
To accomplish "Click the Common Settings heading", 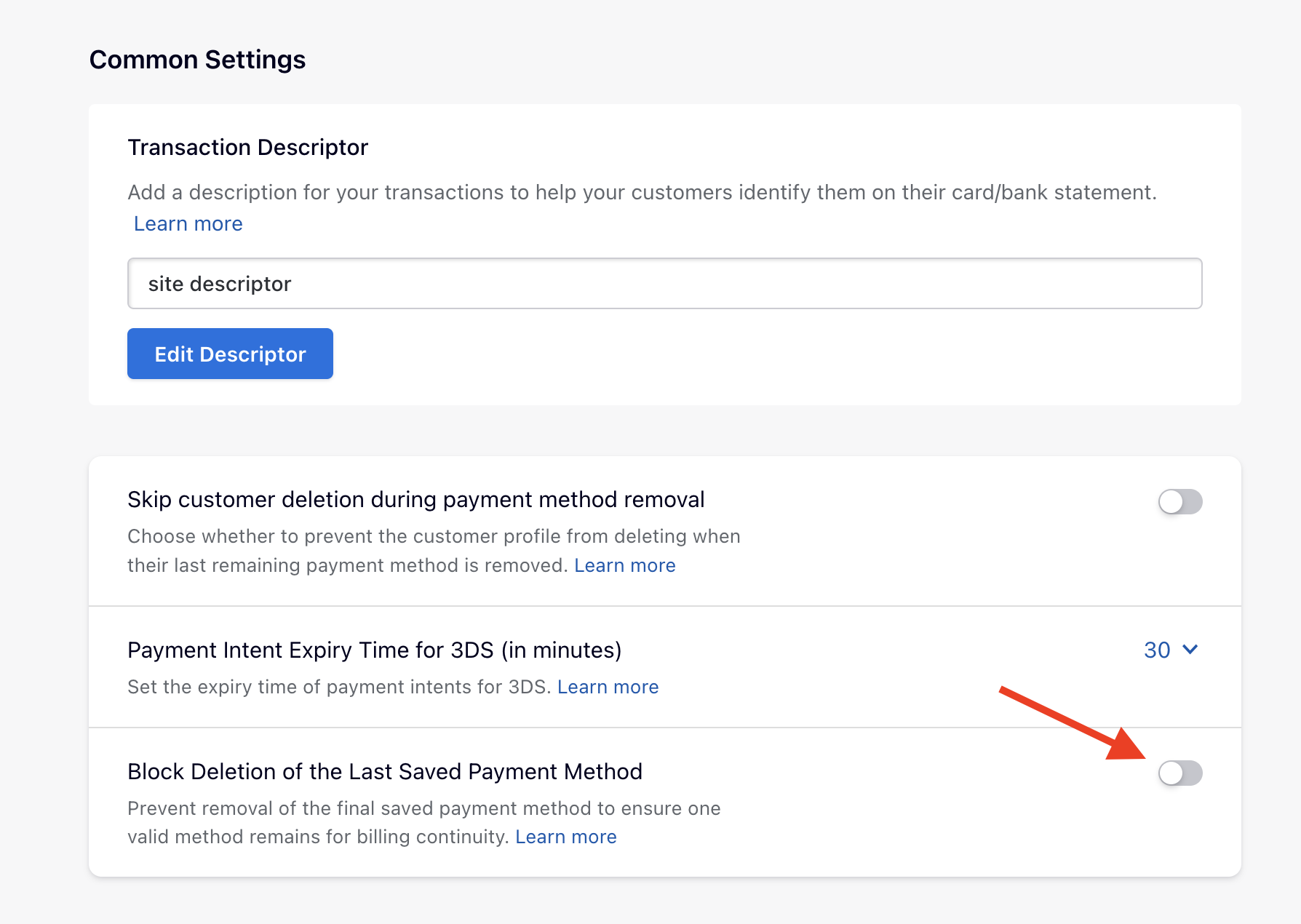I will coord(197,60).
